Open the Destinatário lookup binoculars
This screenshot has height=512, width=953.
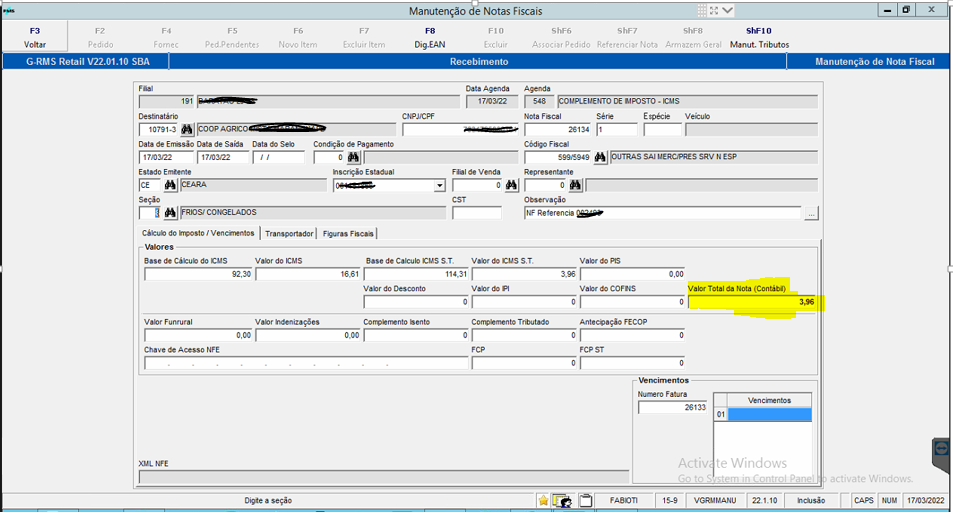(x=187, y=130)
